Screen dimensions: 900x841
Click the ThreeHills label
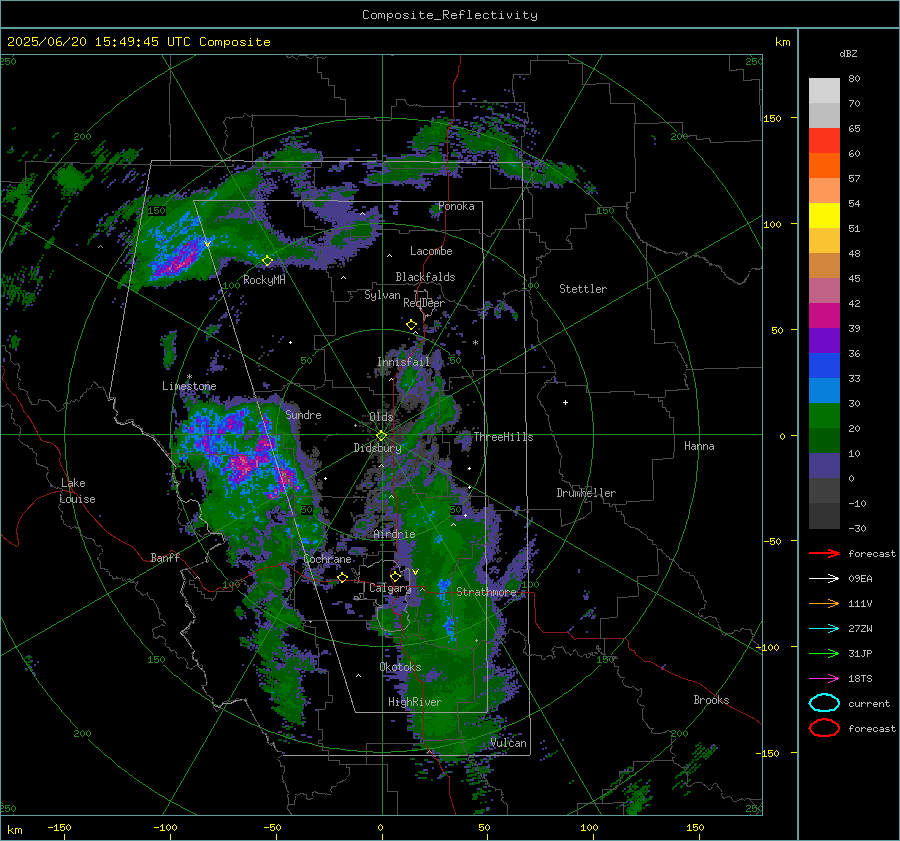coord(503,437)
